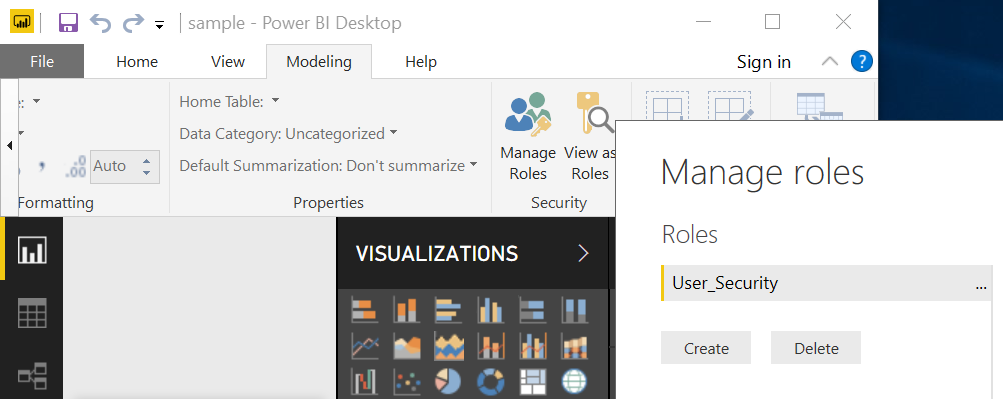The height and width of the screenshot is (399, 1003).
Task: Select Line and clustered column chart visual
Action: (532, 347)
